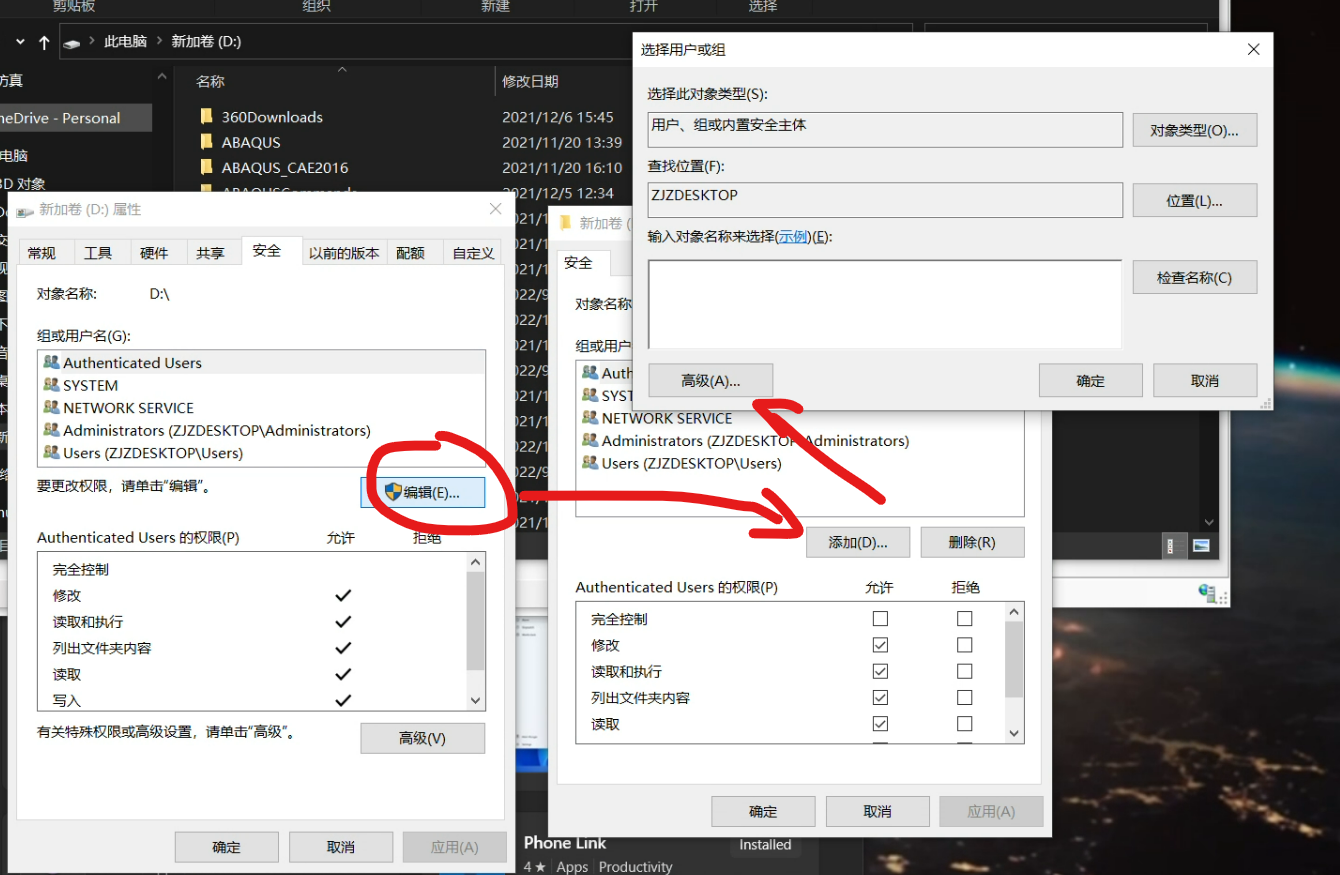Collapse the navigation pane section chevron
The height and width of the screenshot is (875, 1340).
(162, 78)
